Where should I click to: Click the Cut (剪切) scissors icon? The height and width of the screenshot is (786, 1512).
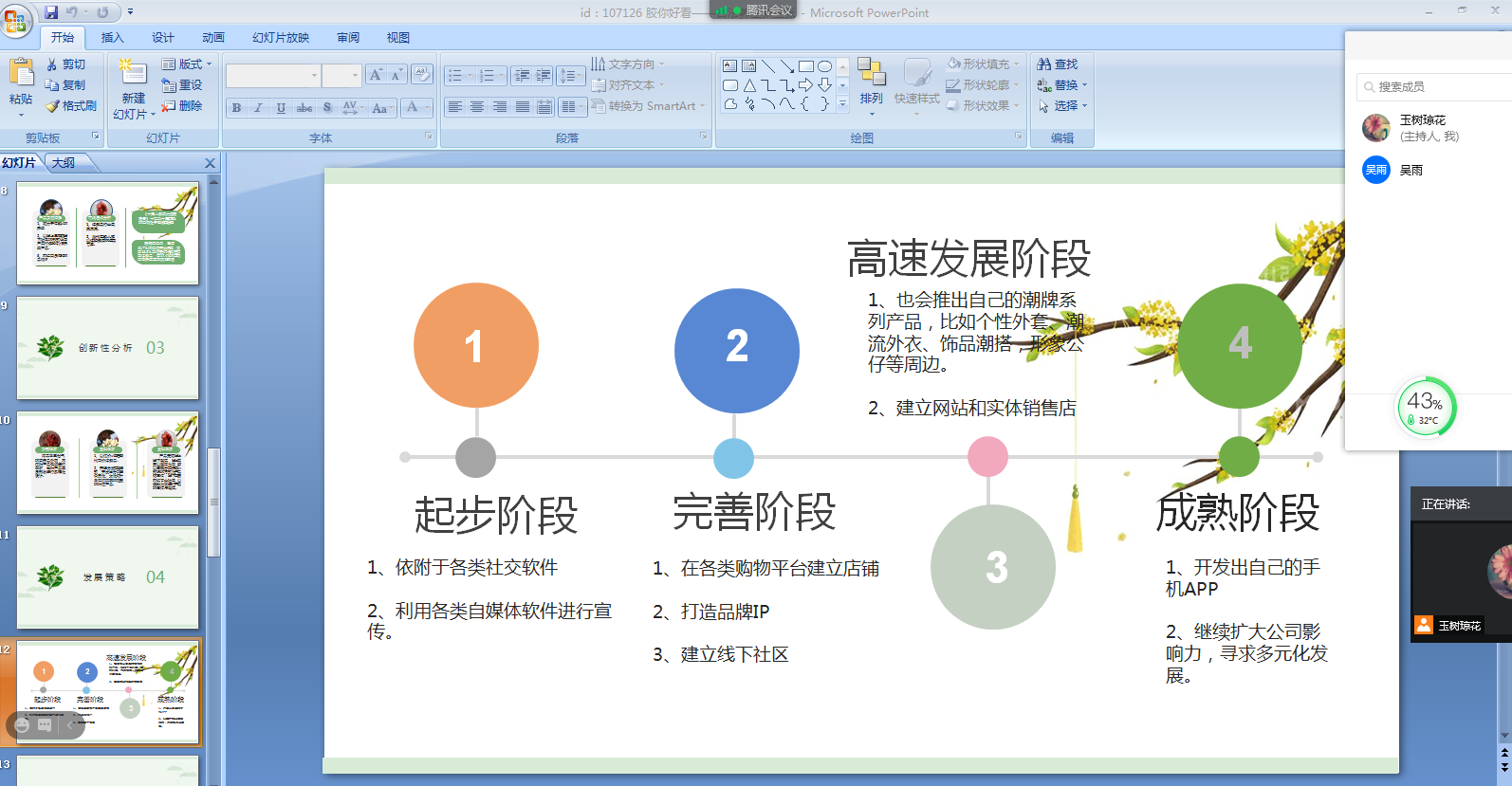[x=52, y=64]
